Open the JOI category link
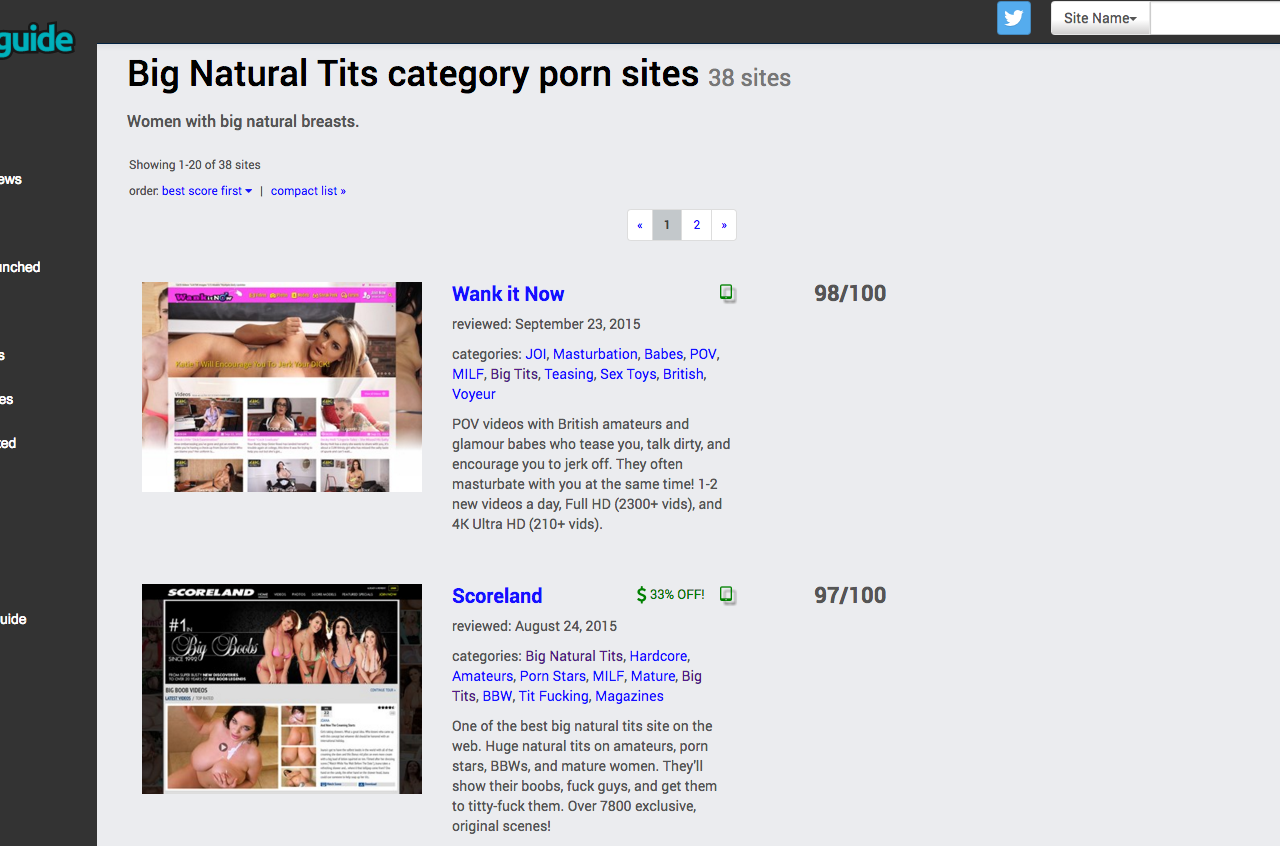This screenshot has width=1280, height=846. 536,354
